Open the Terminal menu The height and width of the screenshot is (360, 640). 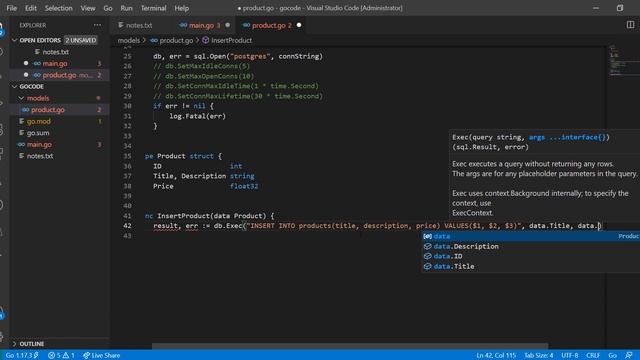point(153,8)
